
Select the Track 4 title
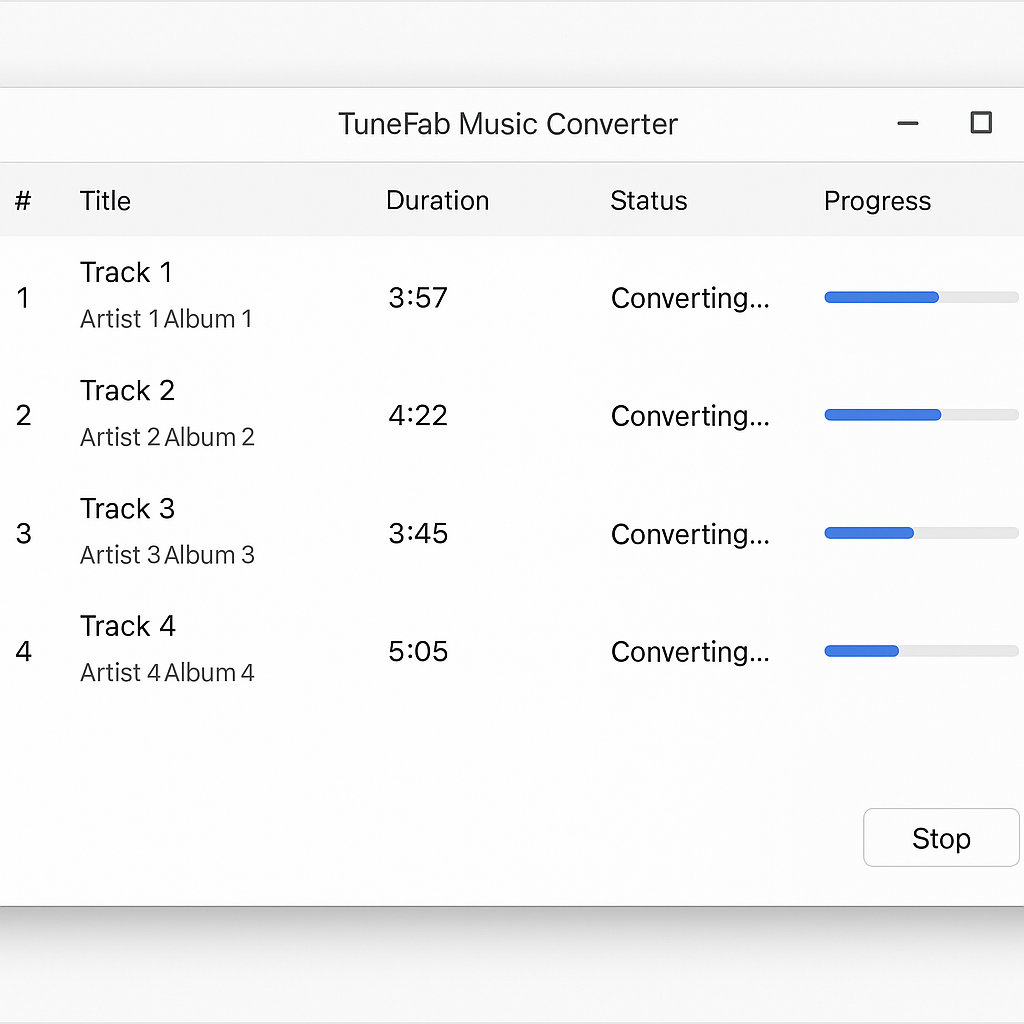click(128, 625)
